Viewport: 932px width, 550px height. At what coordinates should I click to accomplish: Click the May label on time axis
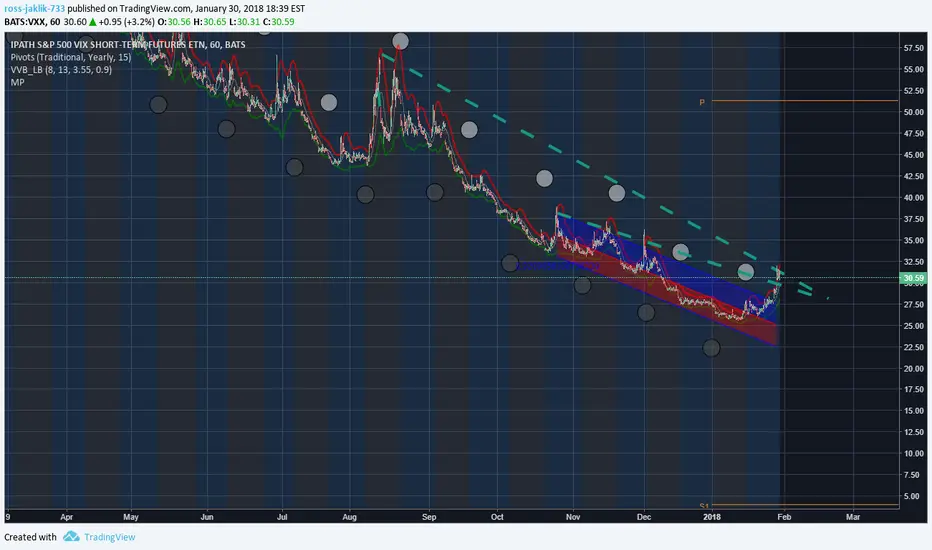click(131, 517)
